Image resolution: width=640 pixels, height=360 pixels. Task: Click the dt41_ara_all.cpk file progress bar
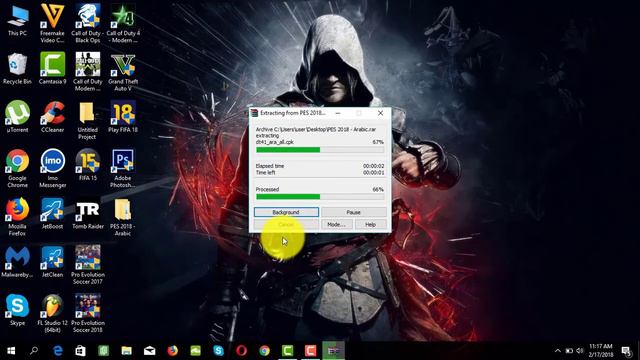point(320,150)
